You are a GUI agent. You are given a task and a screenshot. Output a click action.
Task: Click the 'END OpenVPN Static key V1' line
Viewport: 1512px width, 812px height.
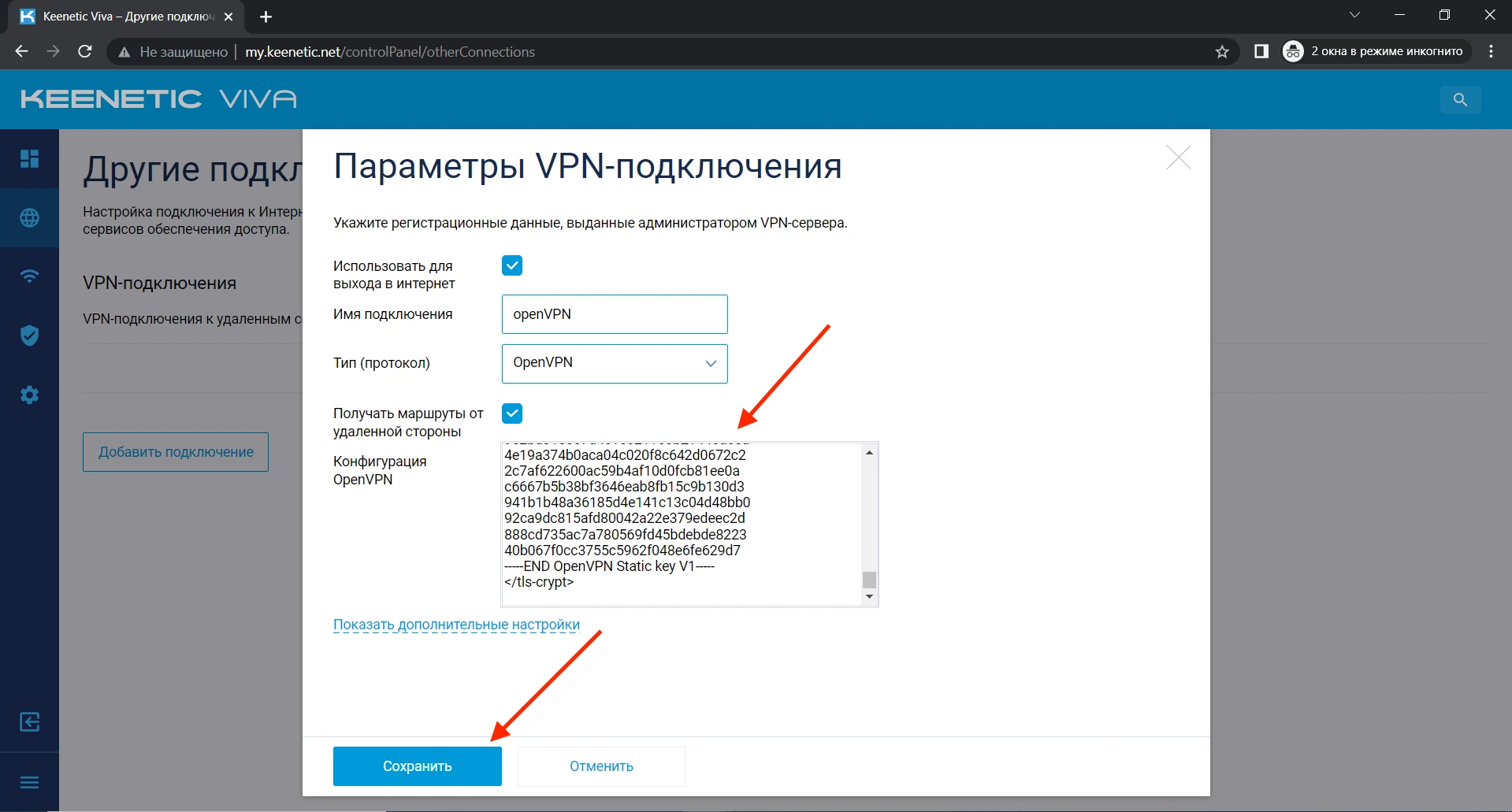(609, 566)
